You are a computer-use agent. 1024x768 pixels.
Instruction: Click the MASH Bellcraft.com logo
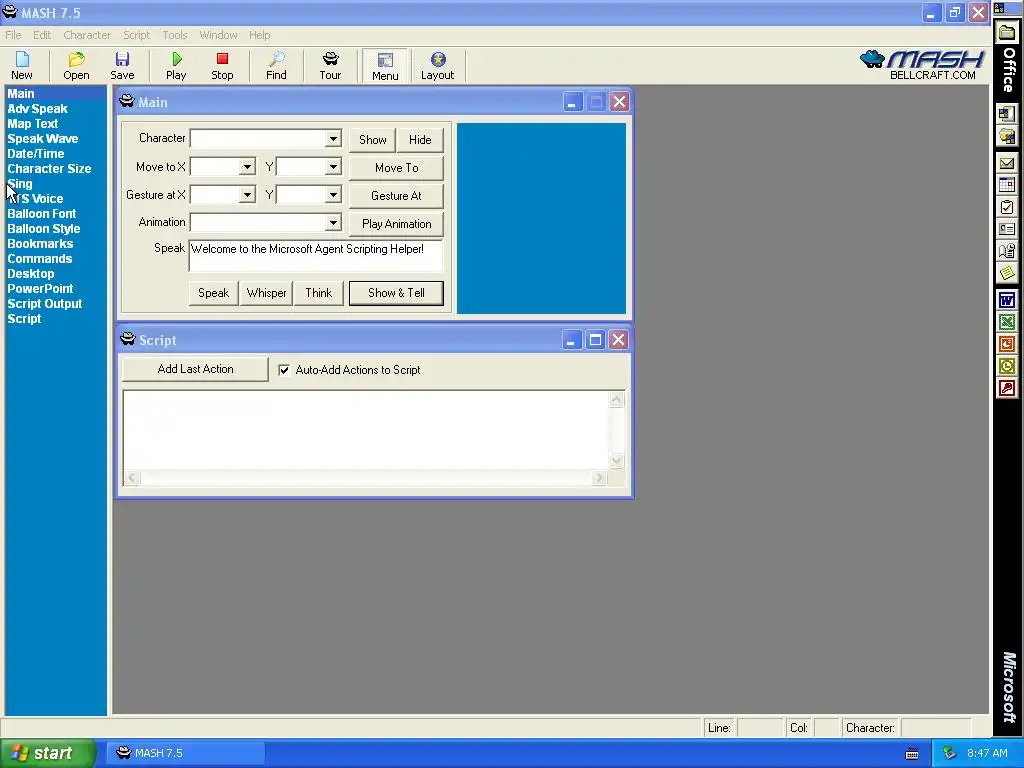[921, 65]
